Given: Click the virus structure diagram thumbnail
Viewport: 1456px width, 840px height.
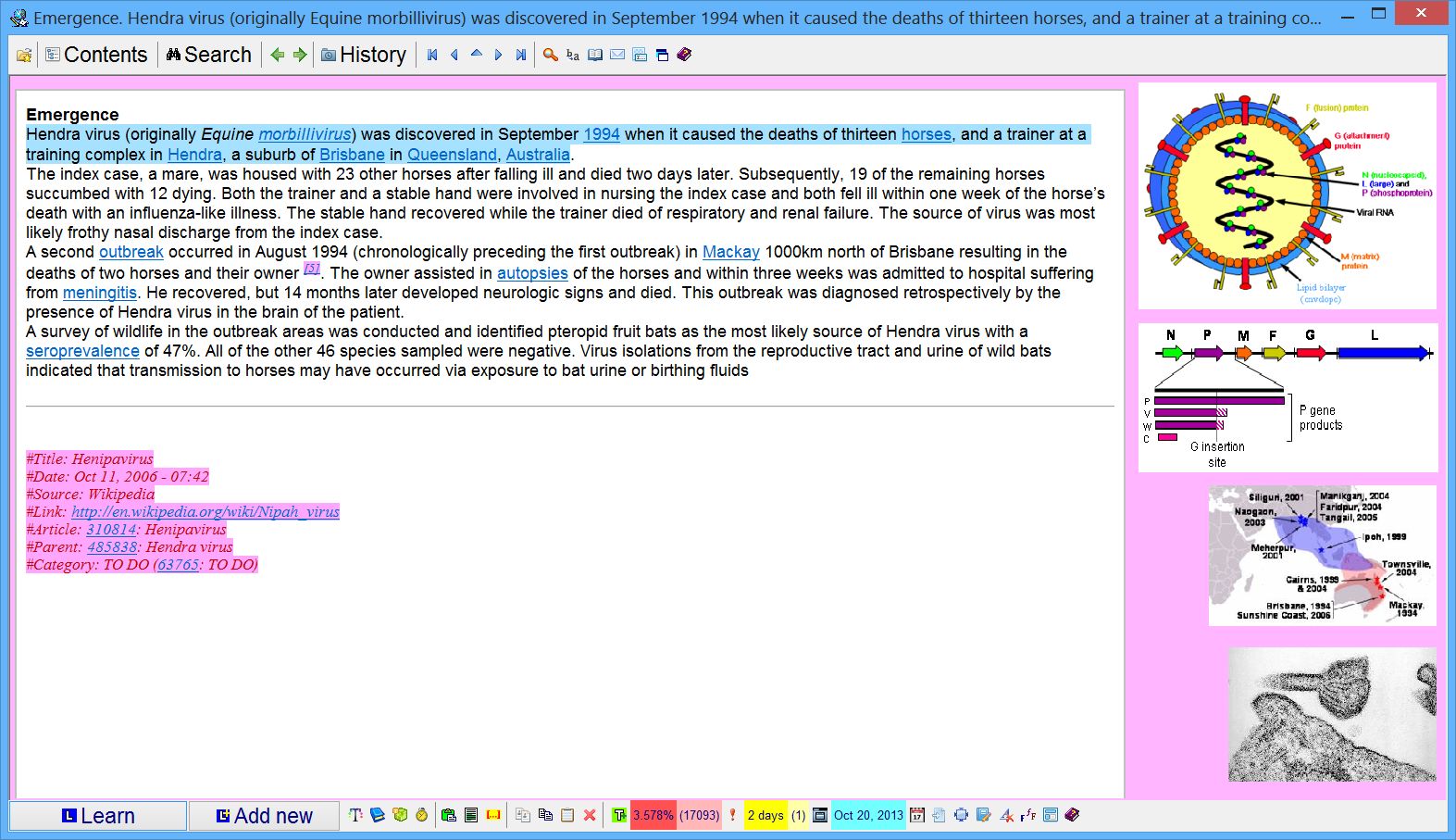Looking at the screenshot, I should tap(1287, 196).
